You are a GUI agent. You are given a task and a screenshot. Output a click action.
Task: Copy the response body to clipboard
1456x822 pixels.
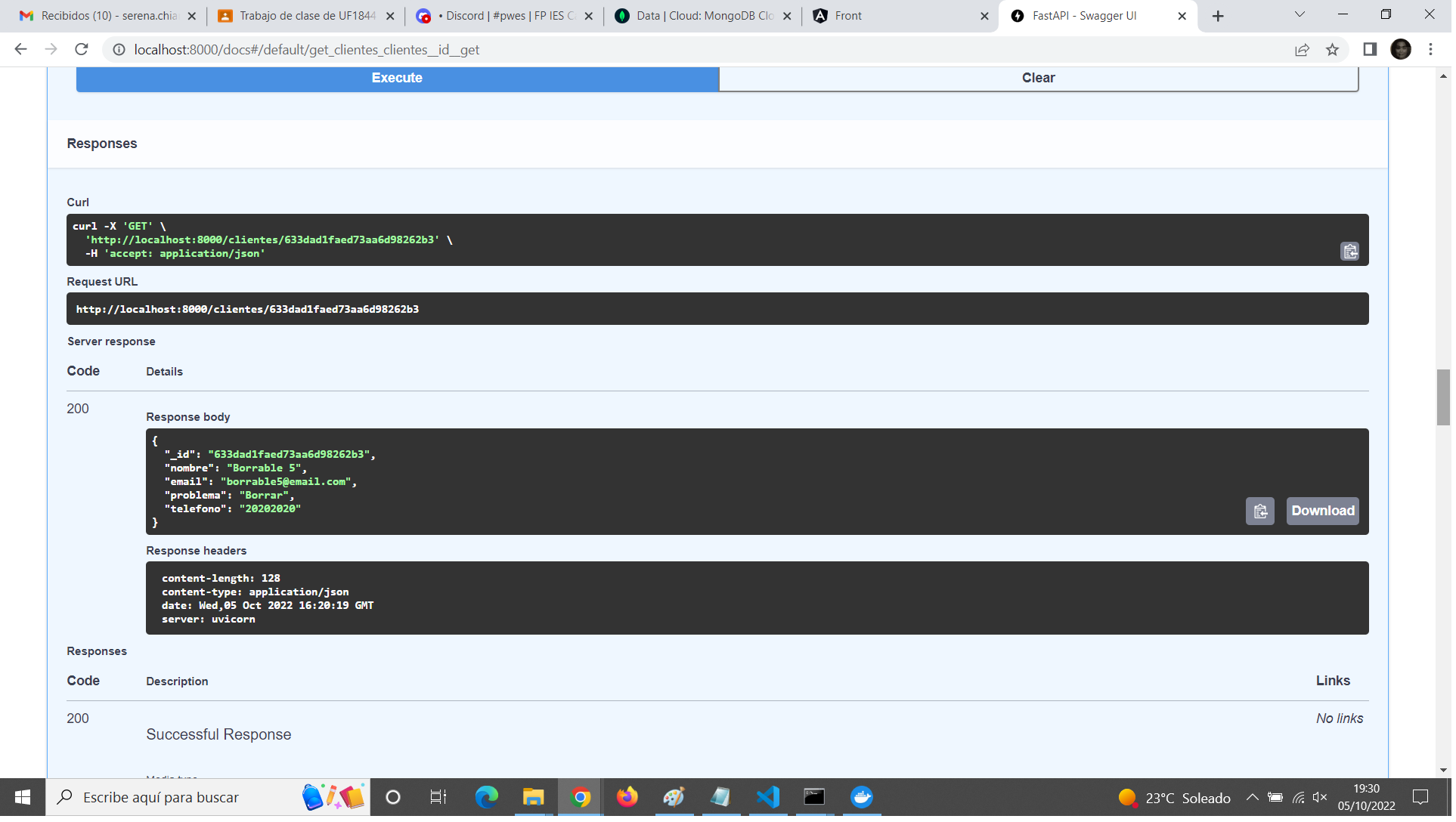[1264, 513]
